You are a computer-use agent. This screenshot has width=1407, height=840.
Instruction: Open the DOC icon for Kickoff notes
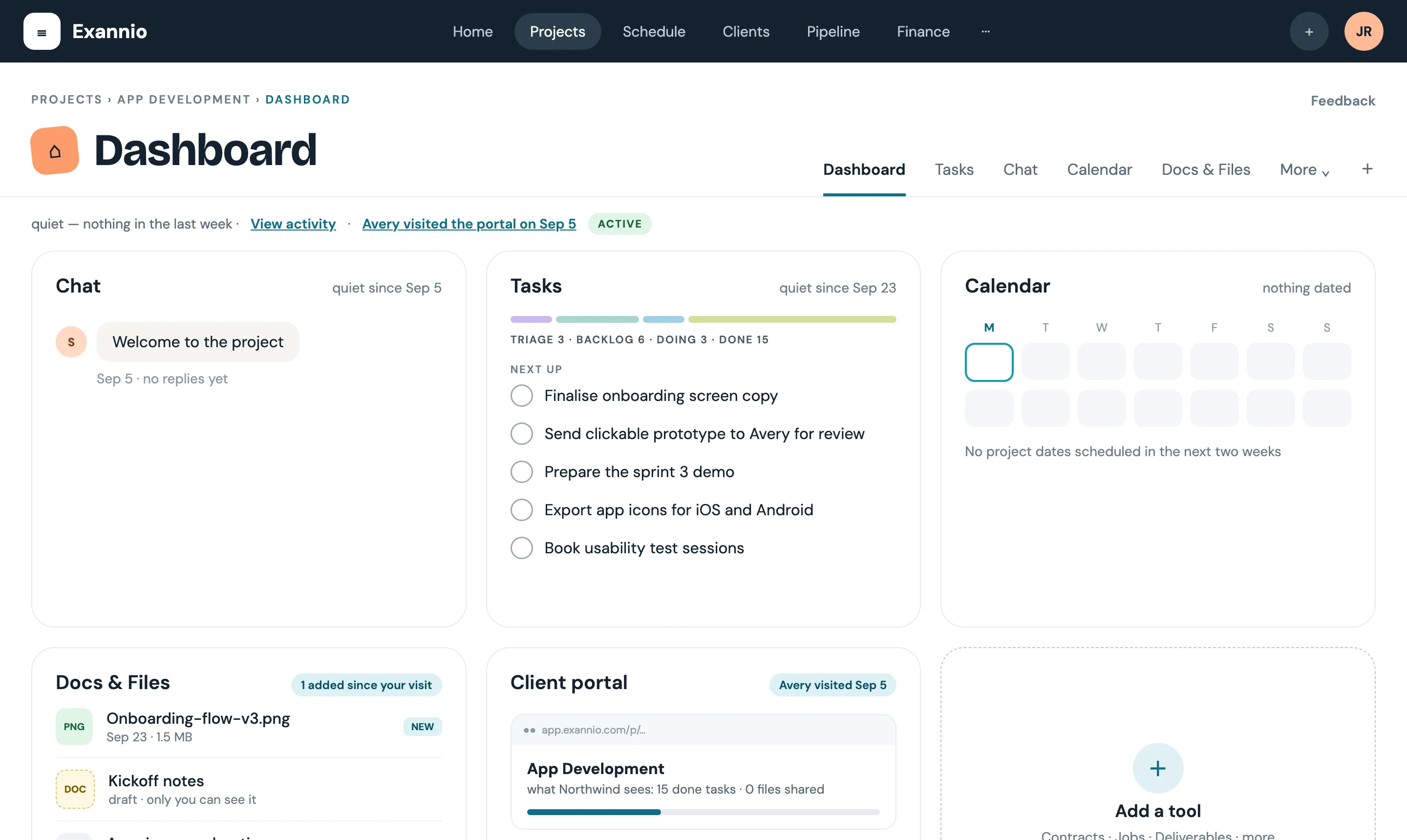click(75, 789)
